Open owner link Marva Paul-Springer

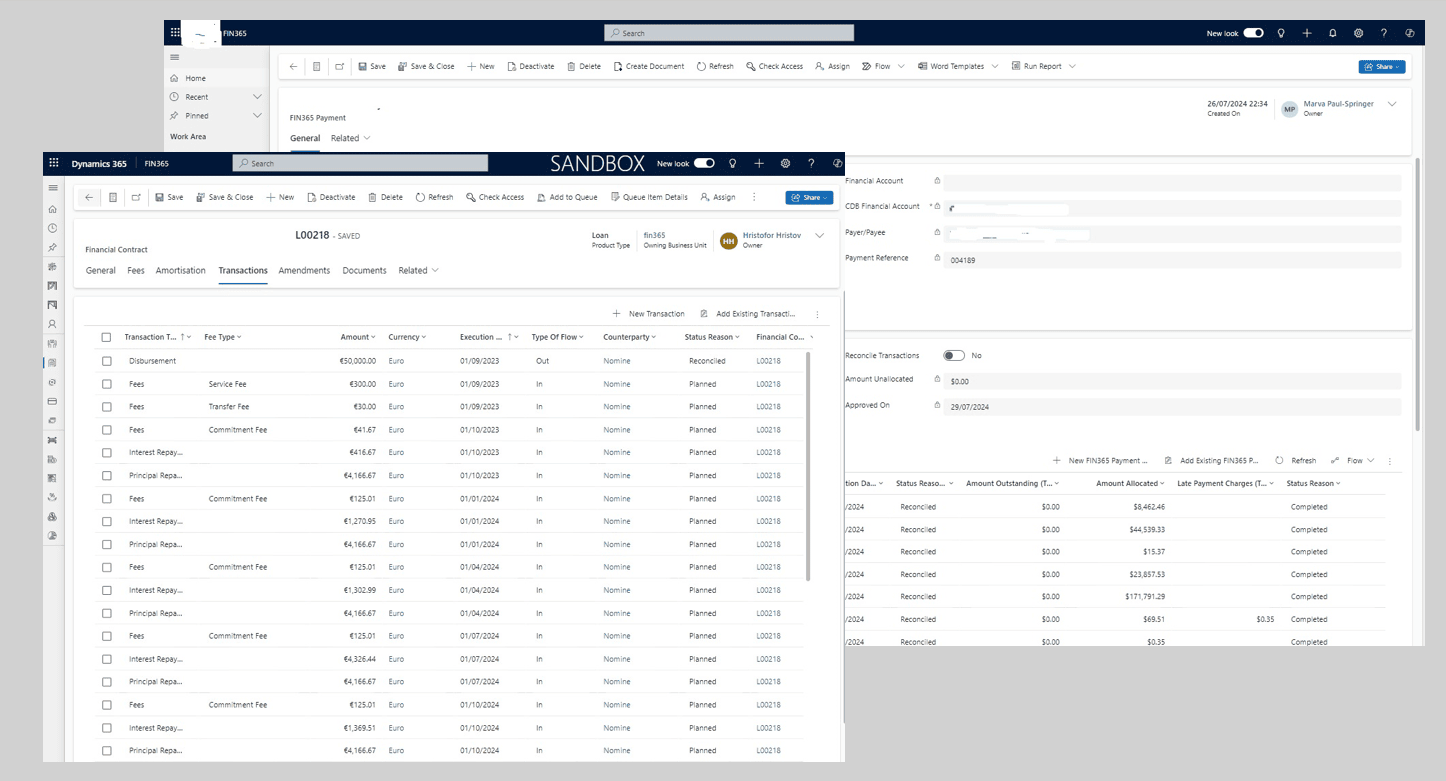pos(1338,104)
